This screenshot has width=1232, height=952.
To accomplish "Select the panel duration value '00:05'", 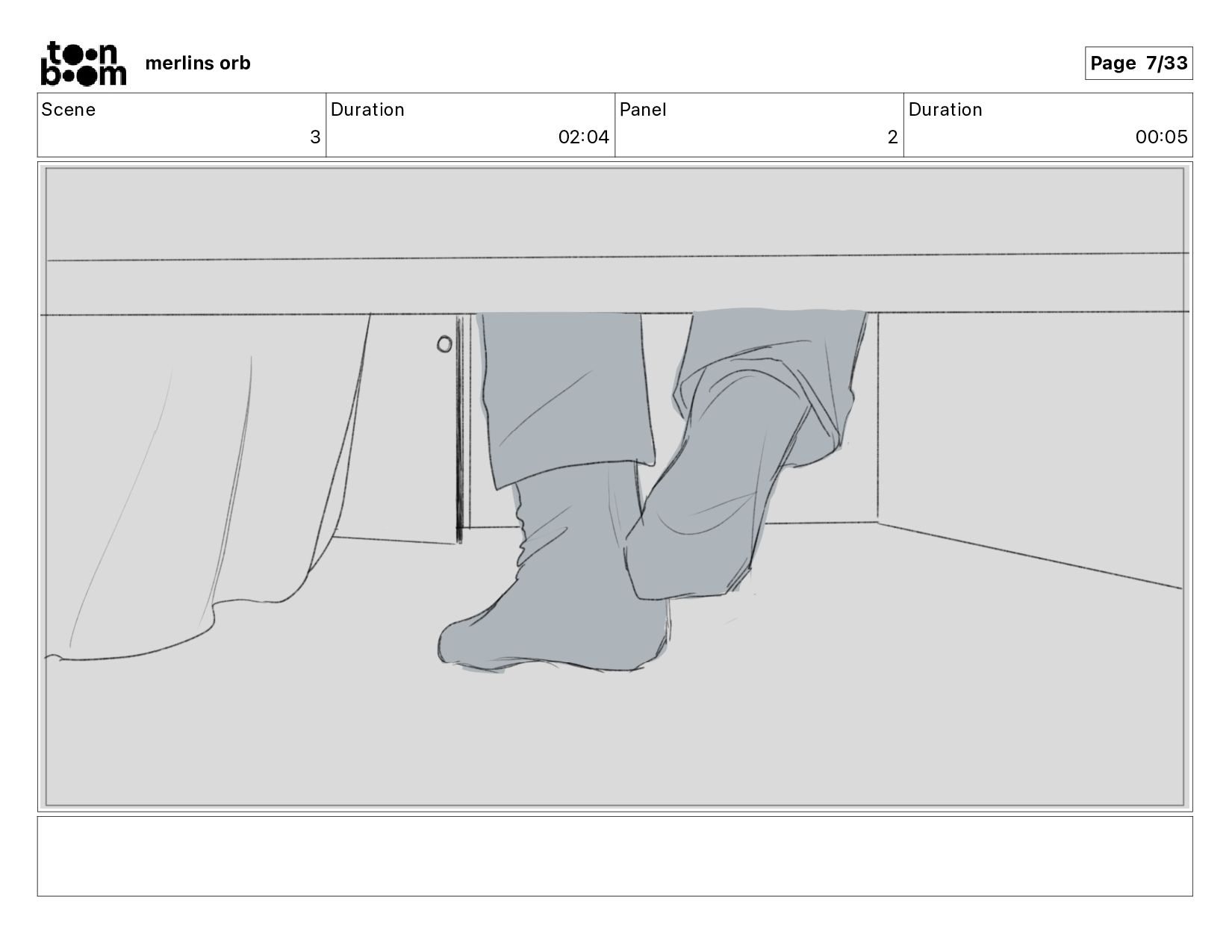I will pyautogui.click(x=1161, y=137).
